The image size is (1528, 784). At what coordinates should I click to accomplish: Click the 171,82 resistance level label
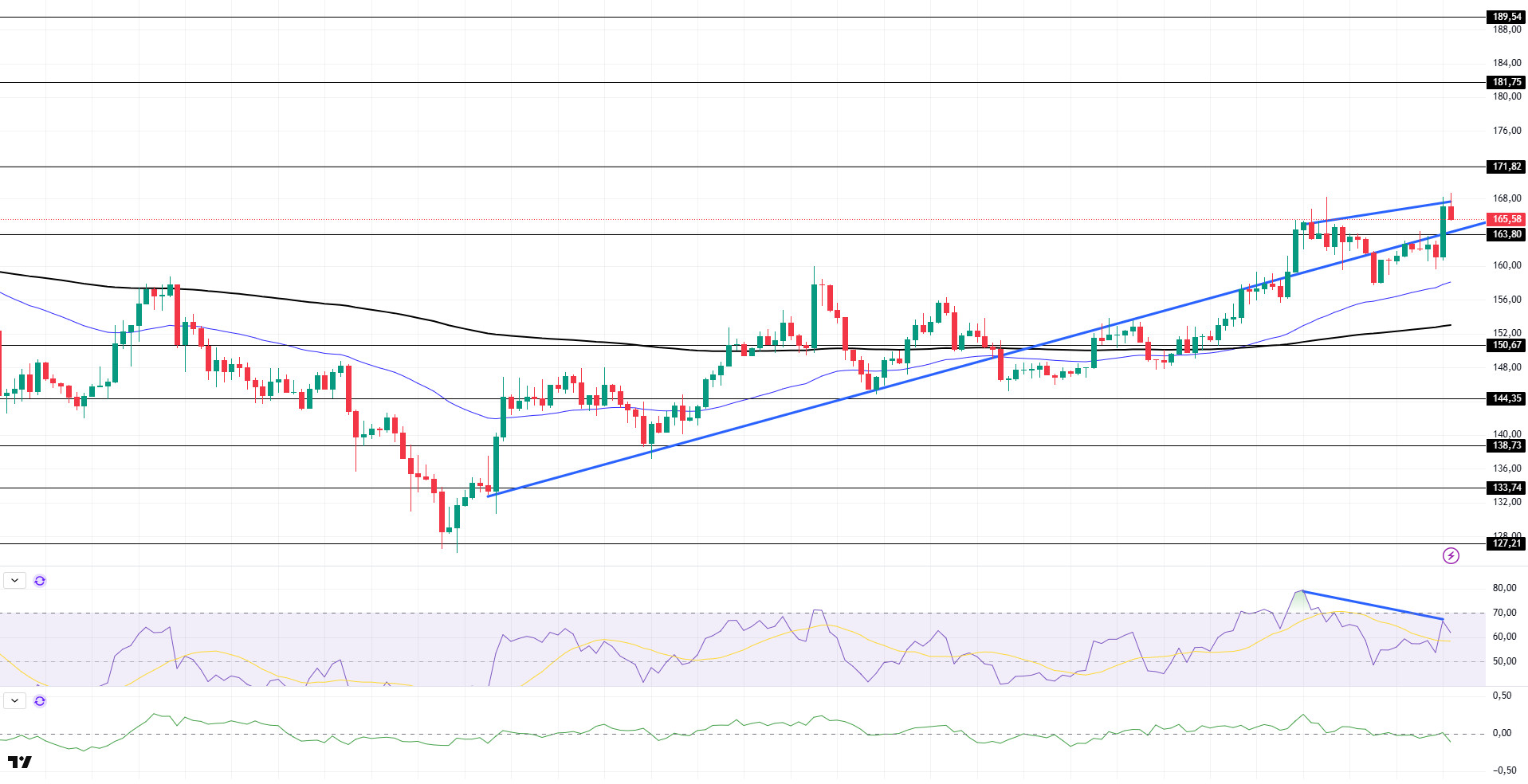(x=1506, y=167)
